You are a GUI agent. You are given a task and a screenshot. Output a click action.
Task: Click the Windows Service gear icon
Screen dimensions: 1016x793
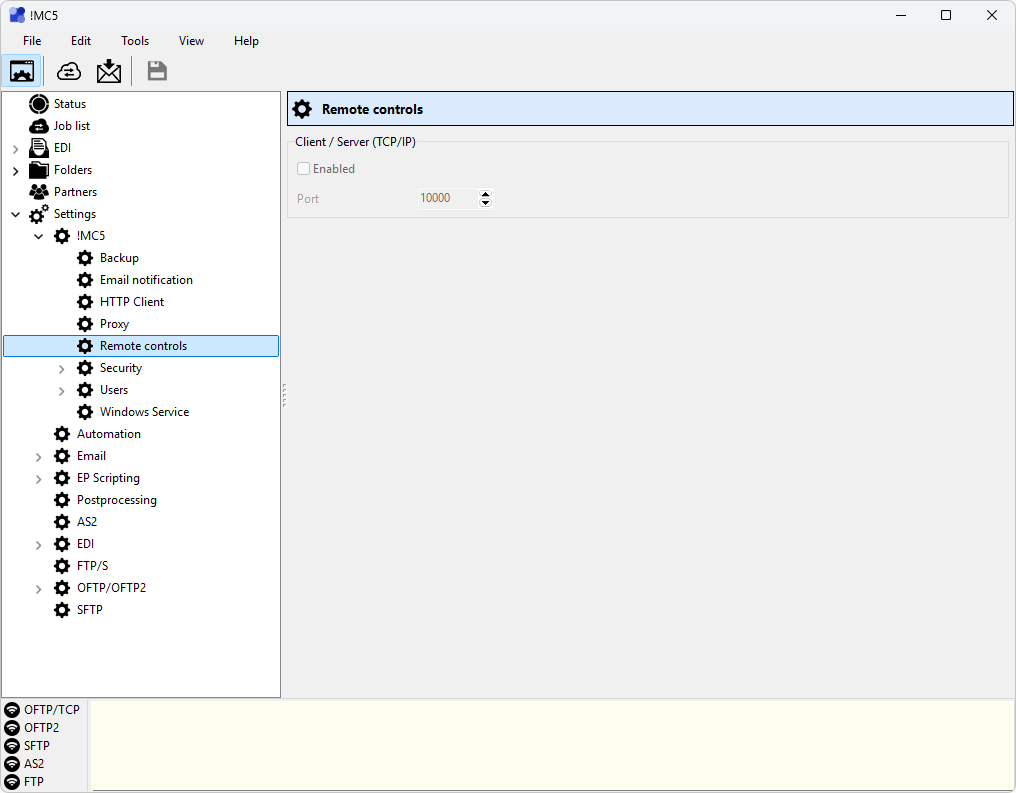85,412
